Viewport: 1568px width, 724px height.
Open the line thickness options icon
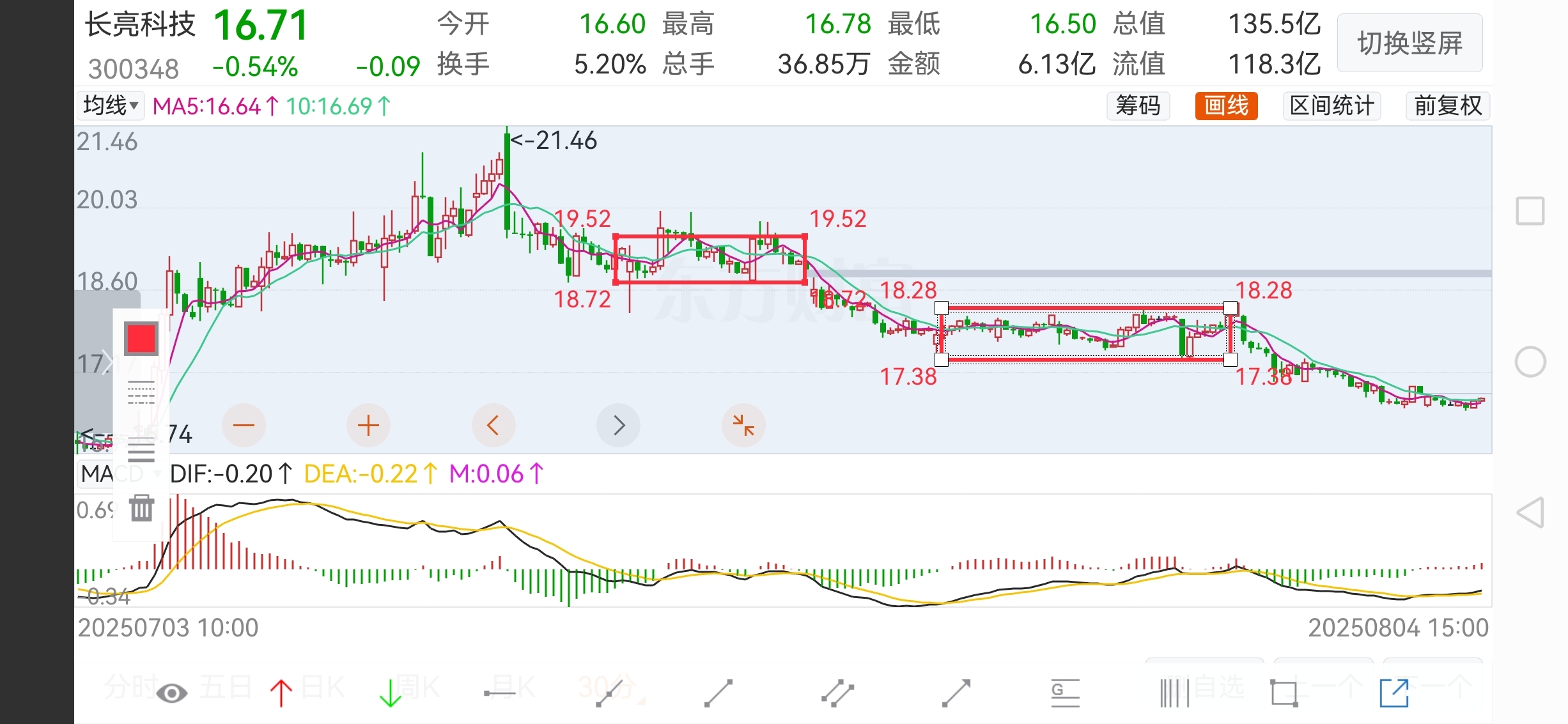point(141,450)
